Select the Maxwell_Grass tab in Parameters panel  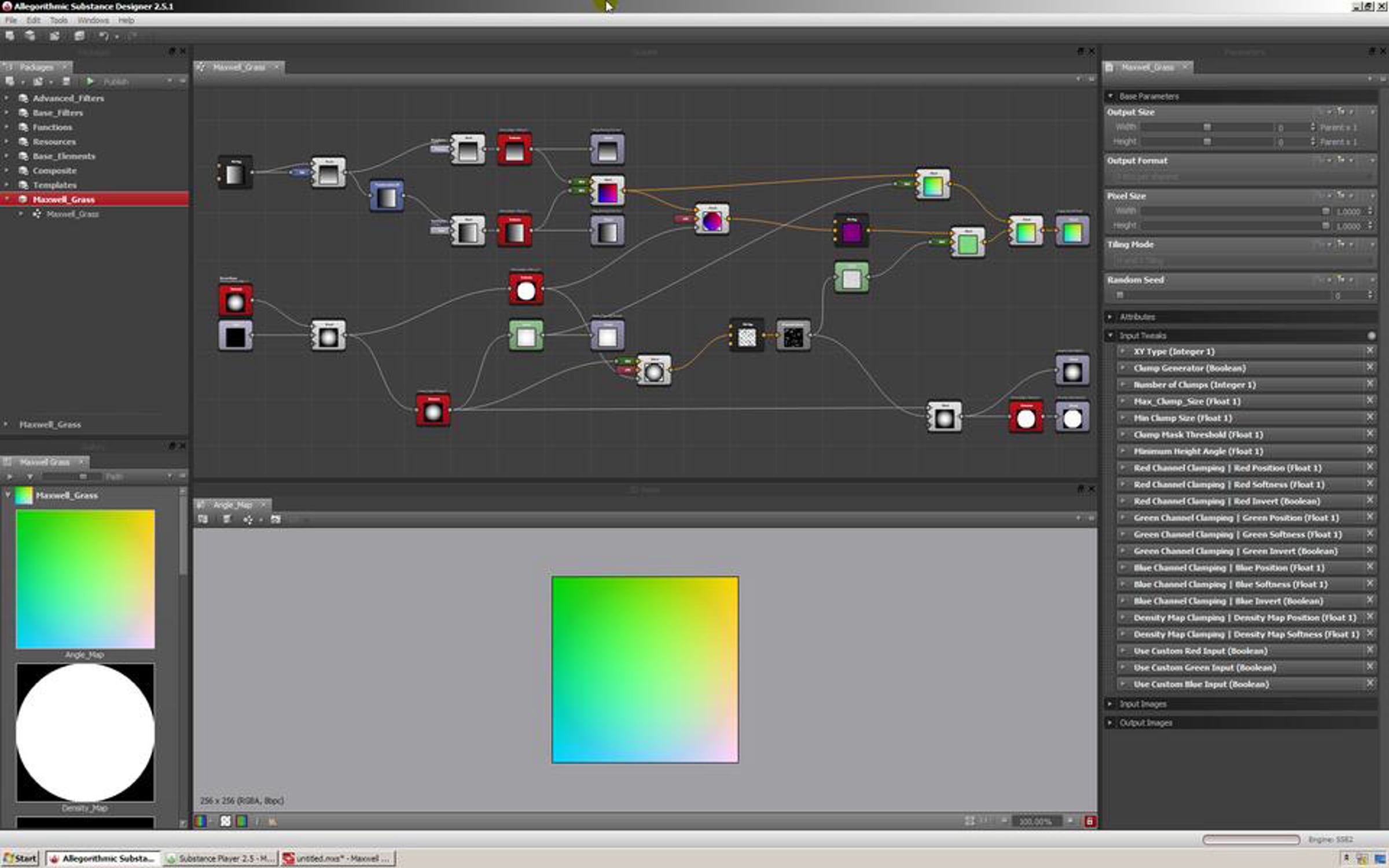coord(1148,67)
